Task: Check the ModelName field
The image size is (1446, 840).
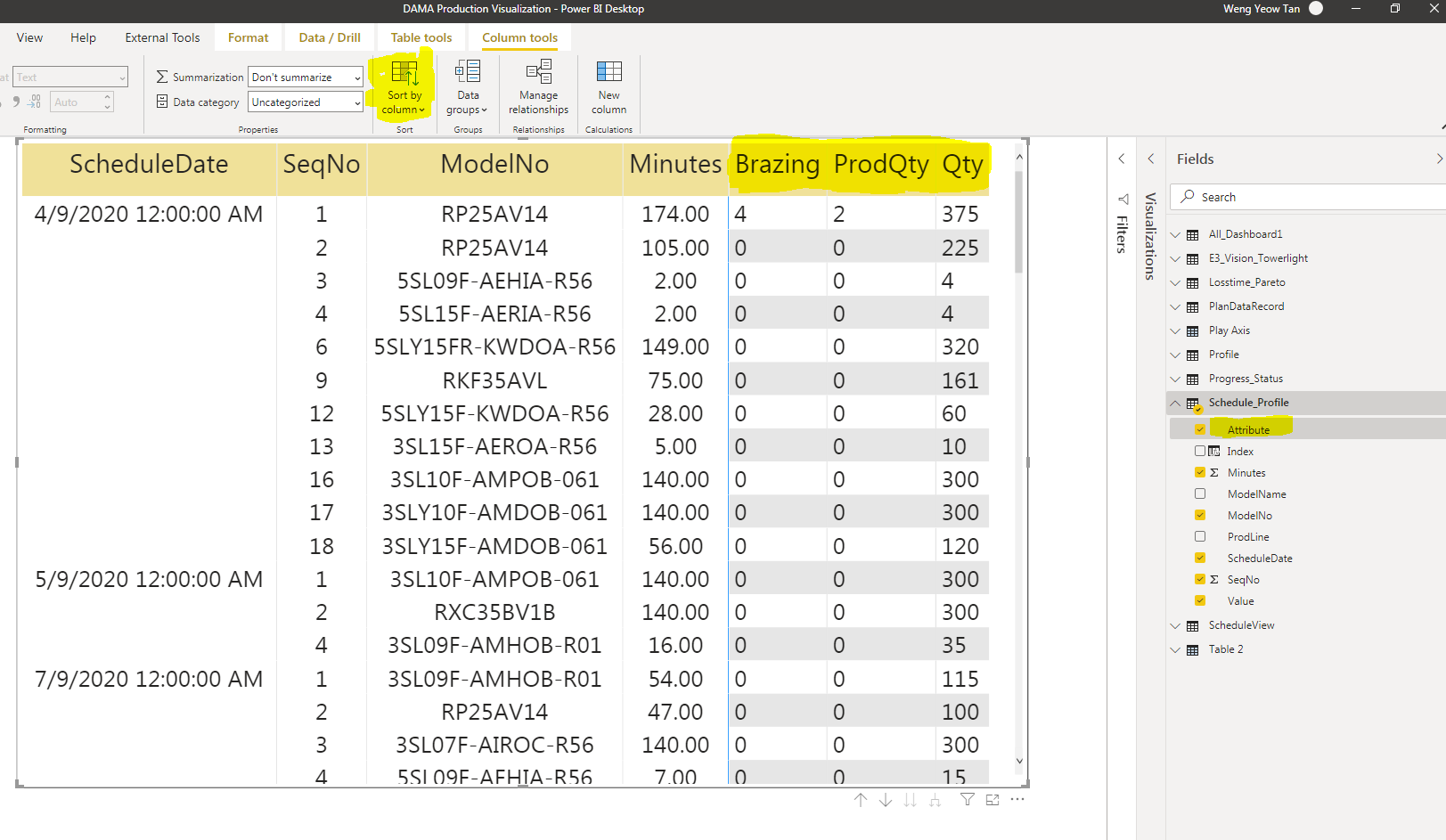Action: click(1200, 493)
